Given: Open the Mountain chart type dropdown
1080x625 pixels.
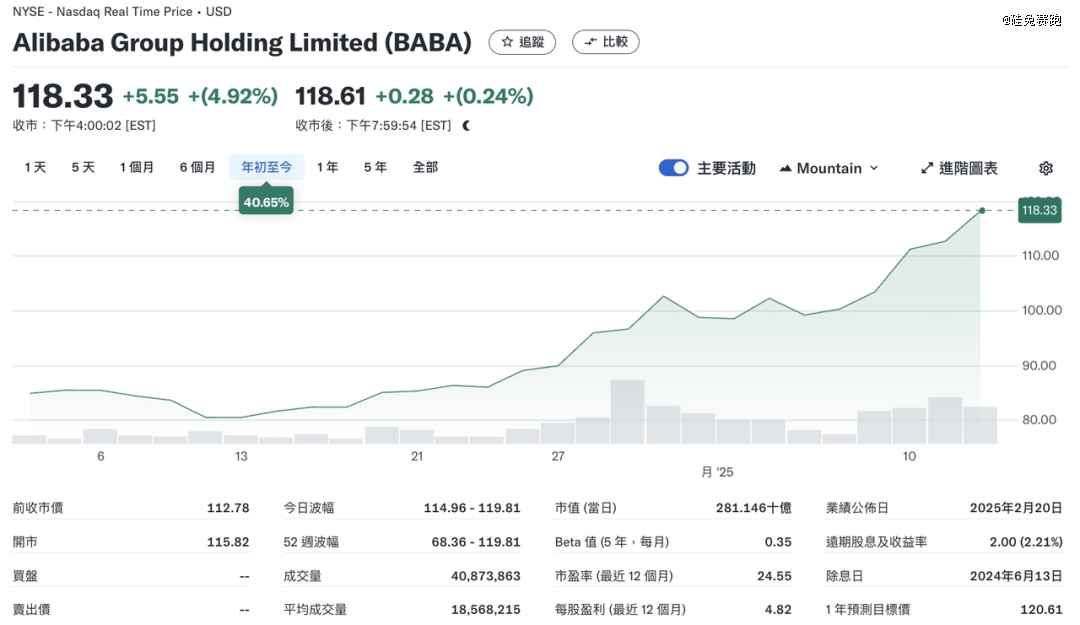Looking at the screenshot, I should pos(829,168).
